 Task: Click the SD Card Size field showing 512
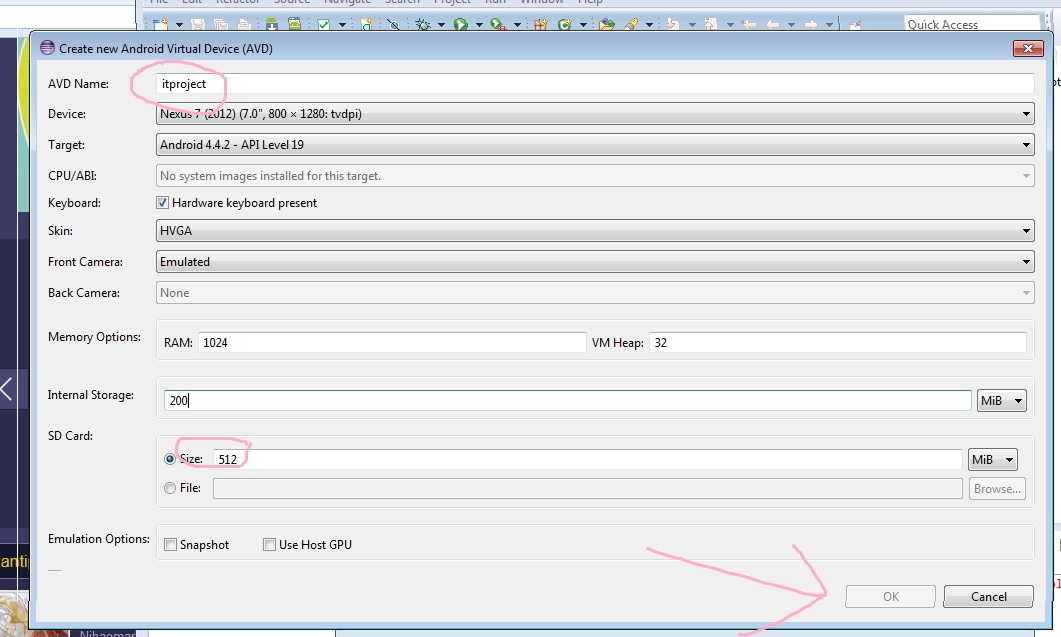coord(587,459)
